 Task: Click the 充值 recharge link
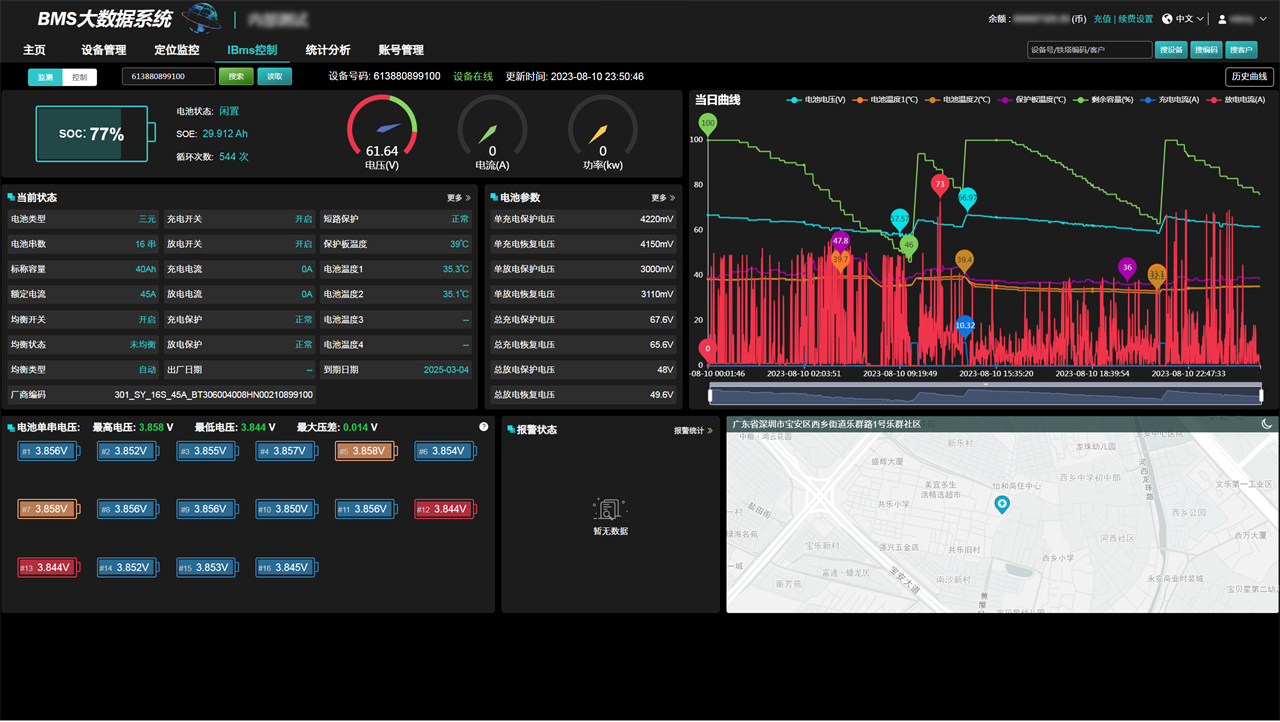click(1102, 19)
